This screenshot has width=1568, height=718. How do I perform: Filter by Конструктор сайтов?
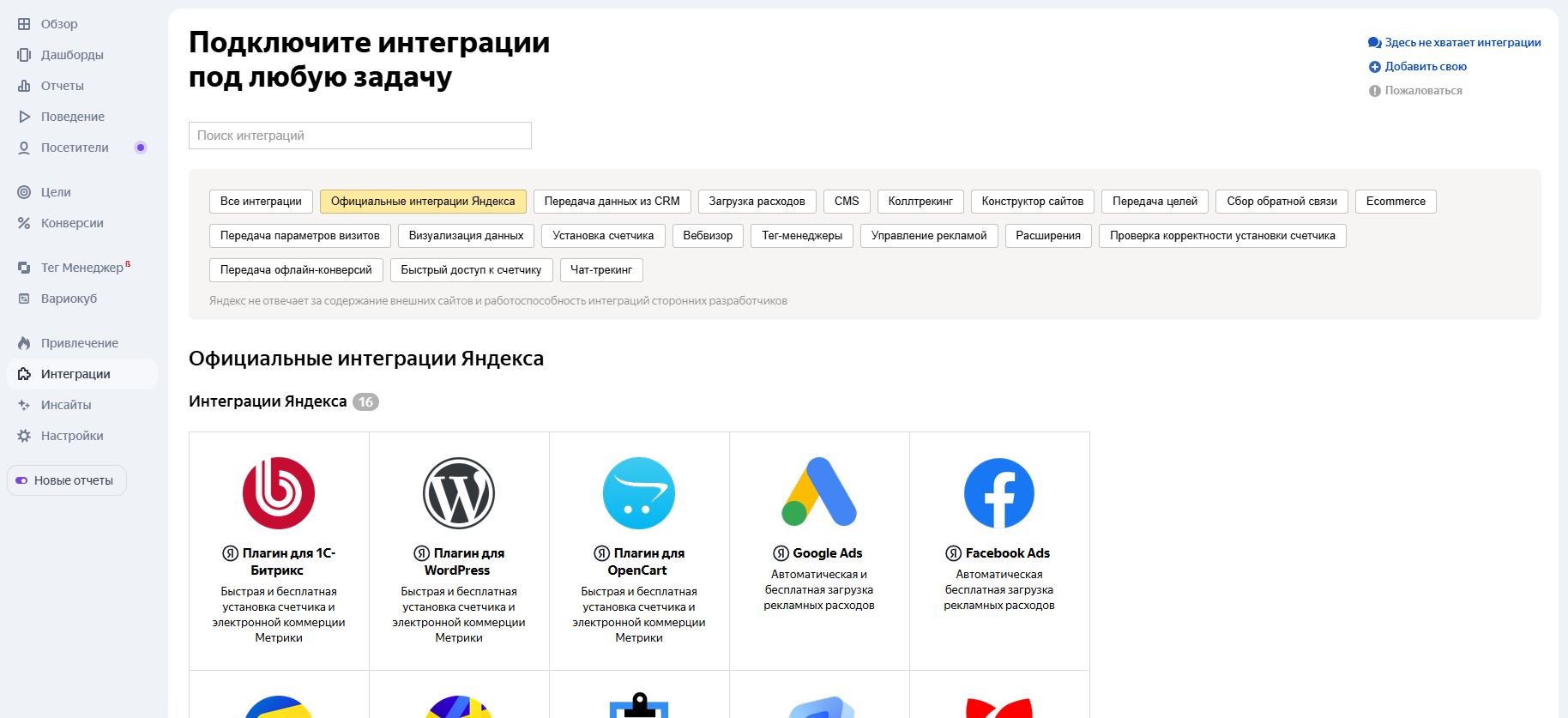[x=1033, y=202]
